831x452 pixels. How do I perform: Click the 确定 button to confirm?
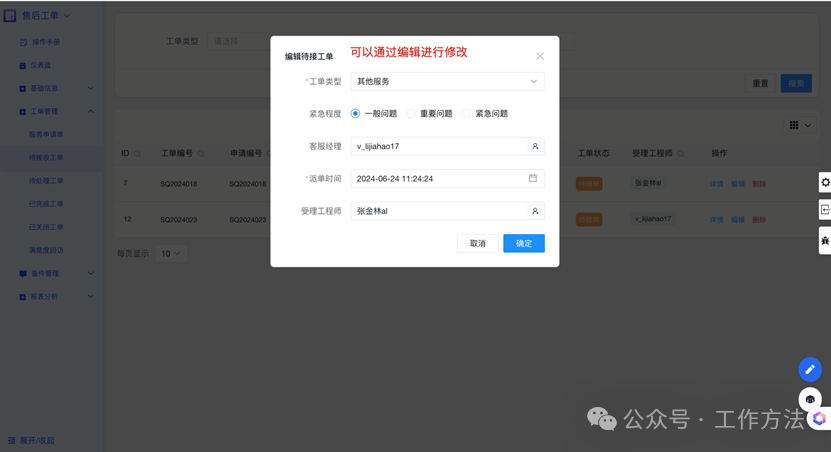pyautogui.click(x=523, y=244)
